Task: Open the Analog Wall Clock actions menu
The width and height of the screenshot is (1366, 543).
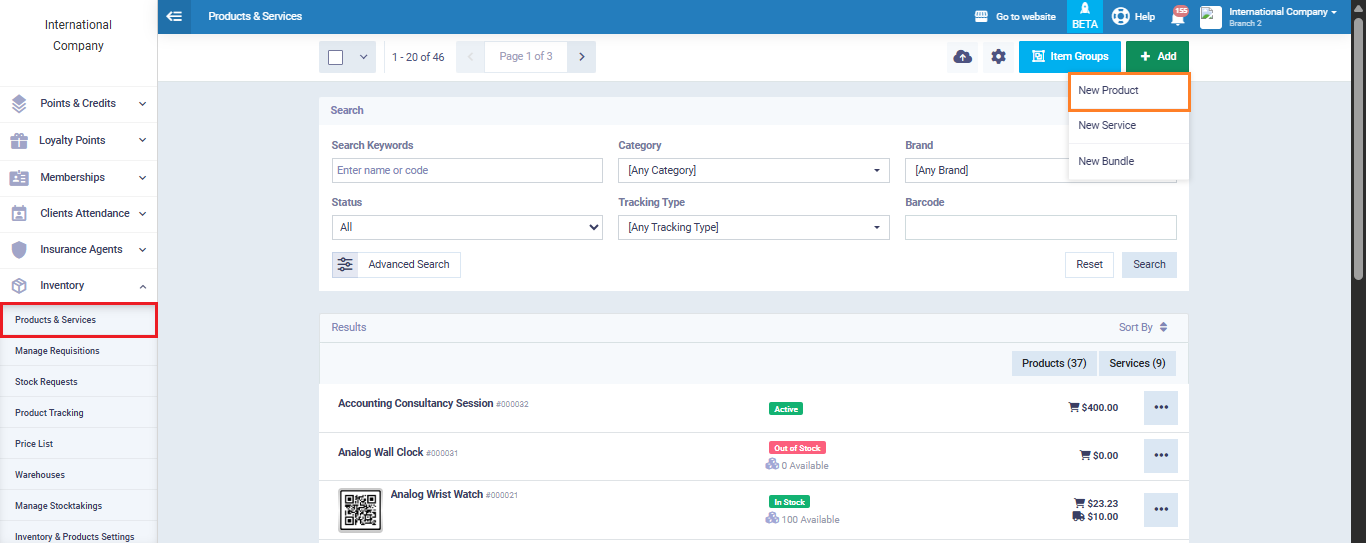Action: (x=1160, y=456)
